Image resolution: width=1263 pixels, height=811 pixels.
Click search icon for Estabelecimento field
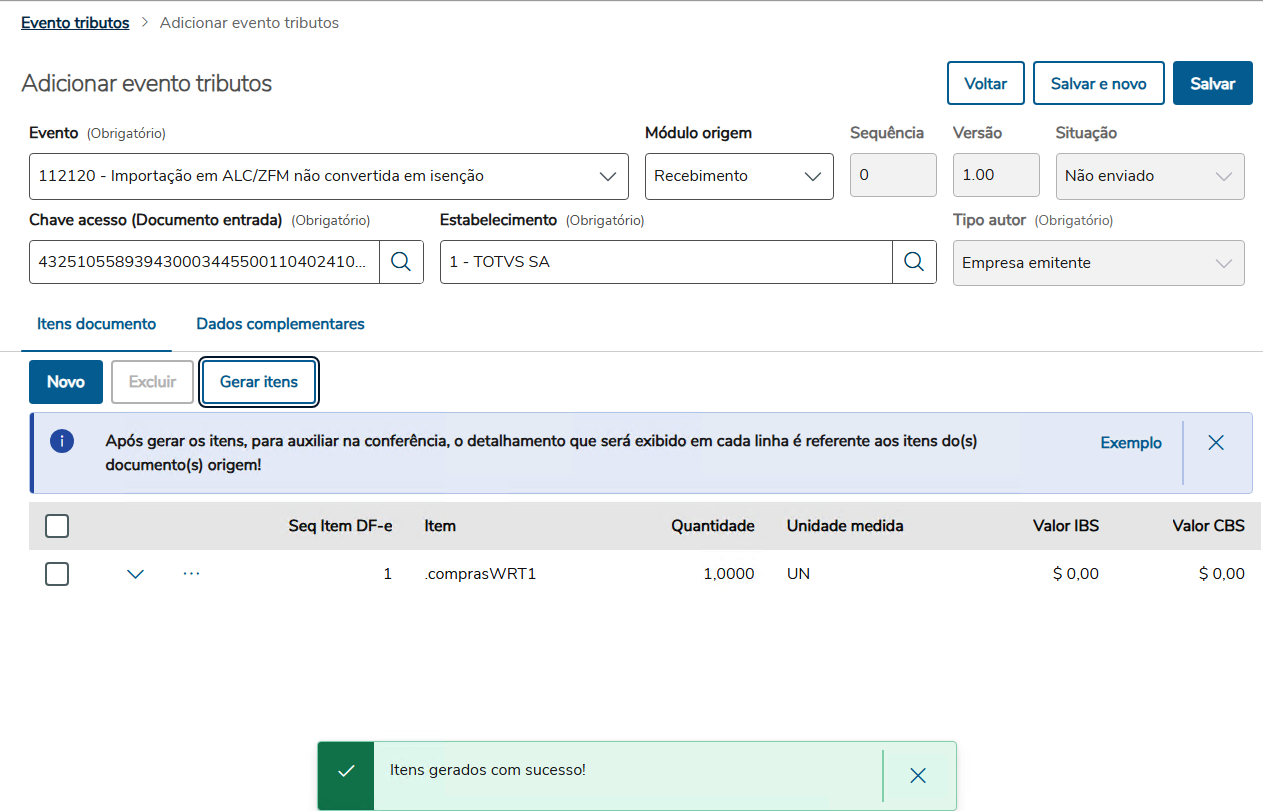[914, 262]
